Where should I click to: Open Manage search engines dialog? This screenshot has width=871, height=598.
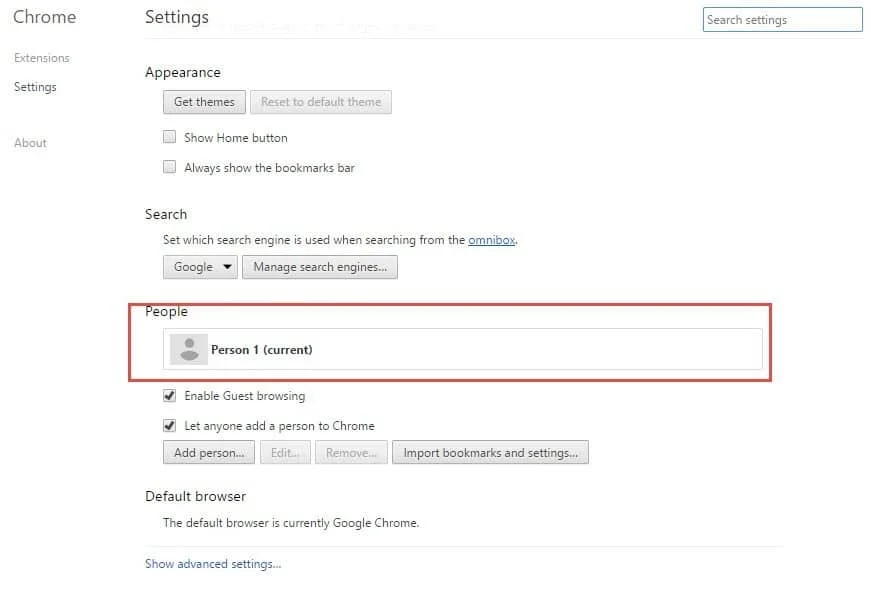point(321,267)
